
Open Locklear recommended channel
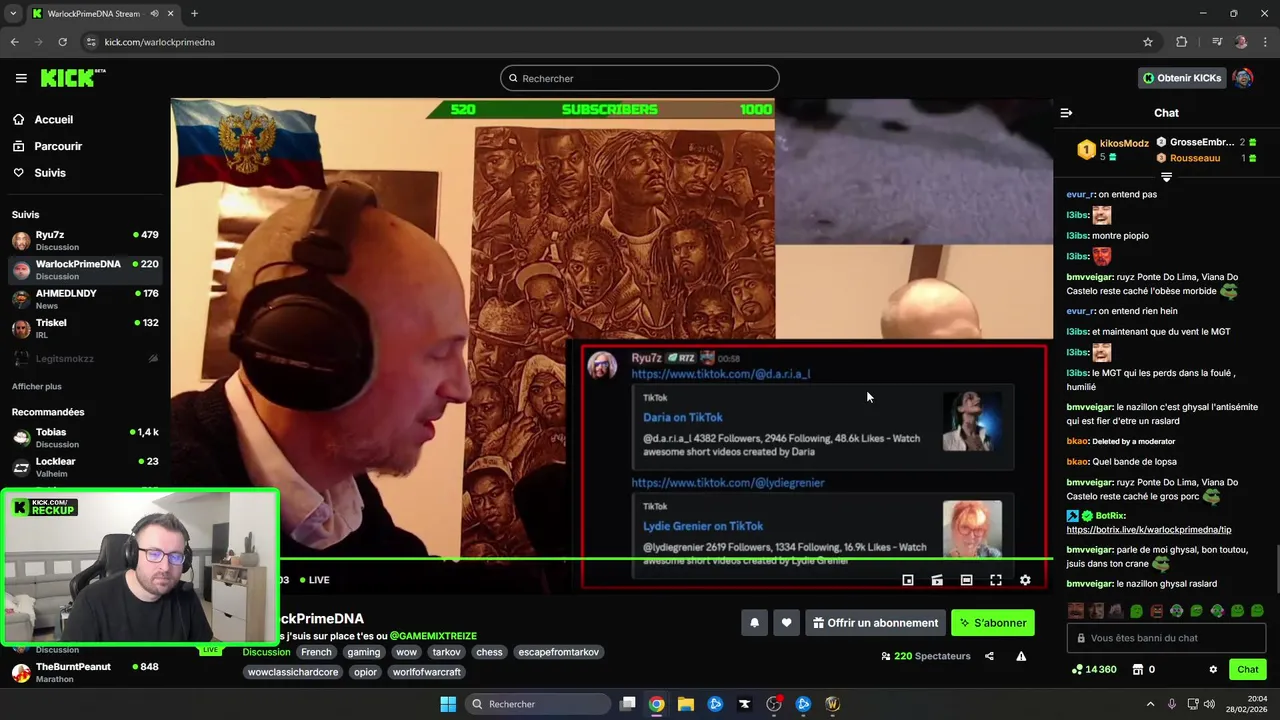(85, 467)
